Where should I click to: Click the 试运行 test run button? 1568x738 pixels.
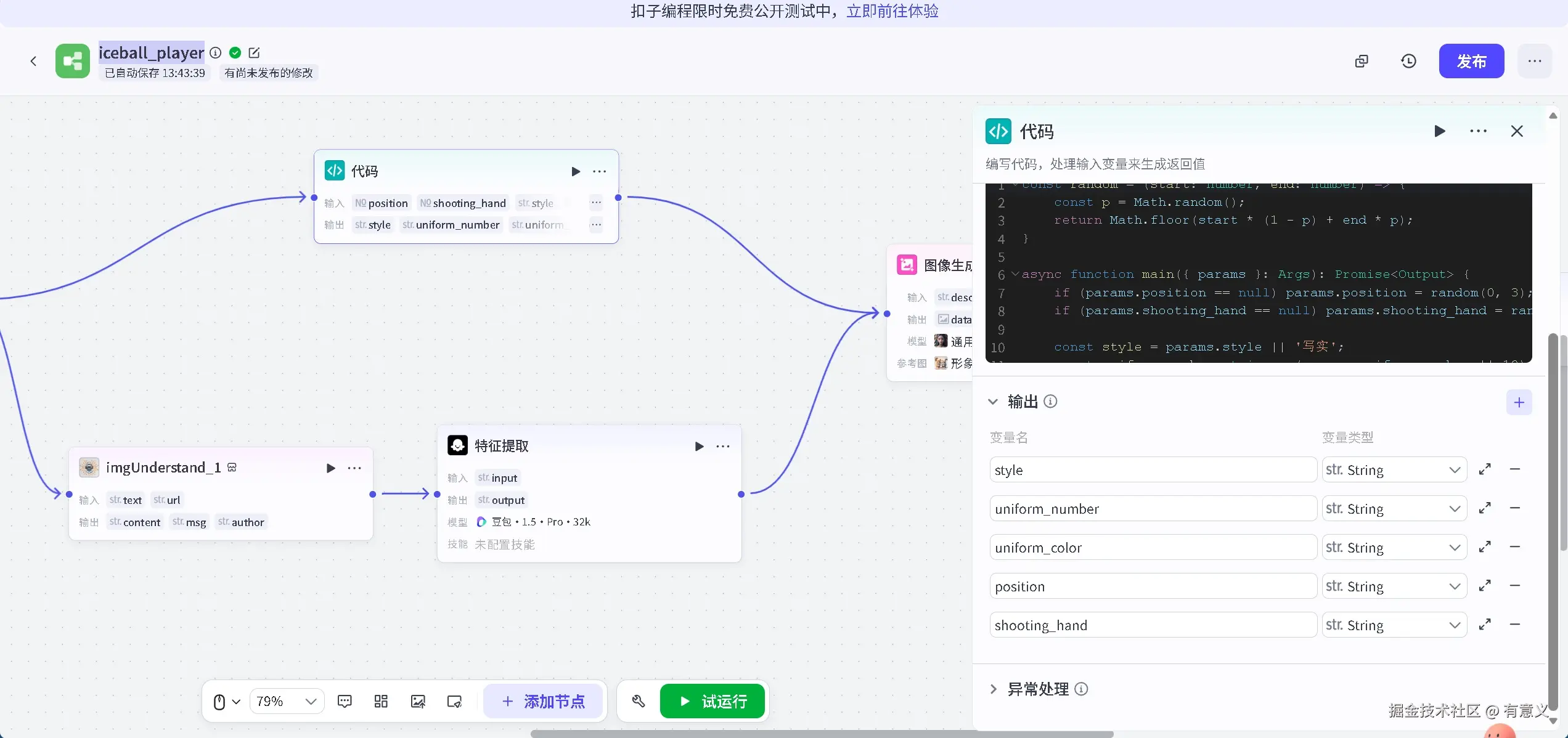click(713, 701)
